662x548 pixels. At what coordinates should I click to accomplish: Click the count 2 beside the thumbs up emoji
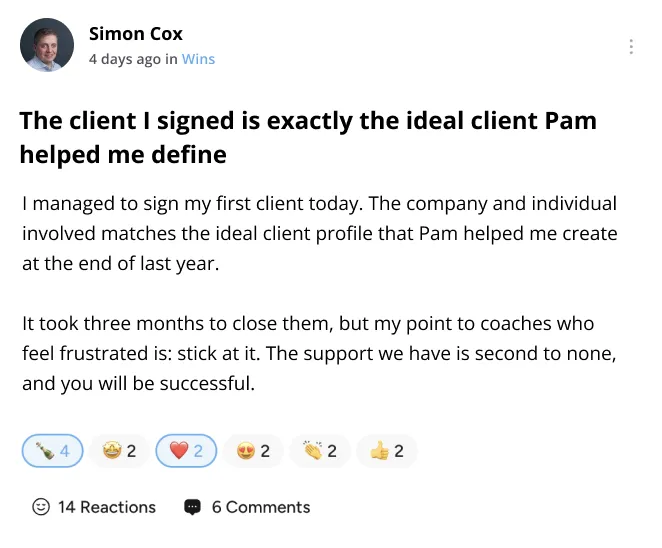(398, 451)
